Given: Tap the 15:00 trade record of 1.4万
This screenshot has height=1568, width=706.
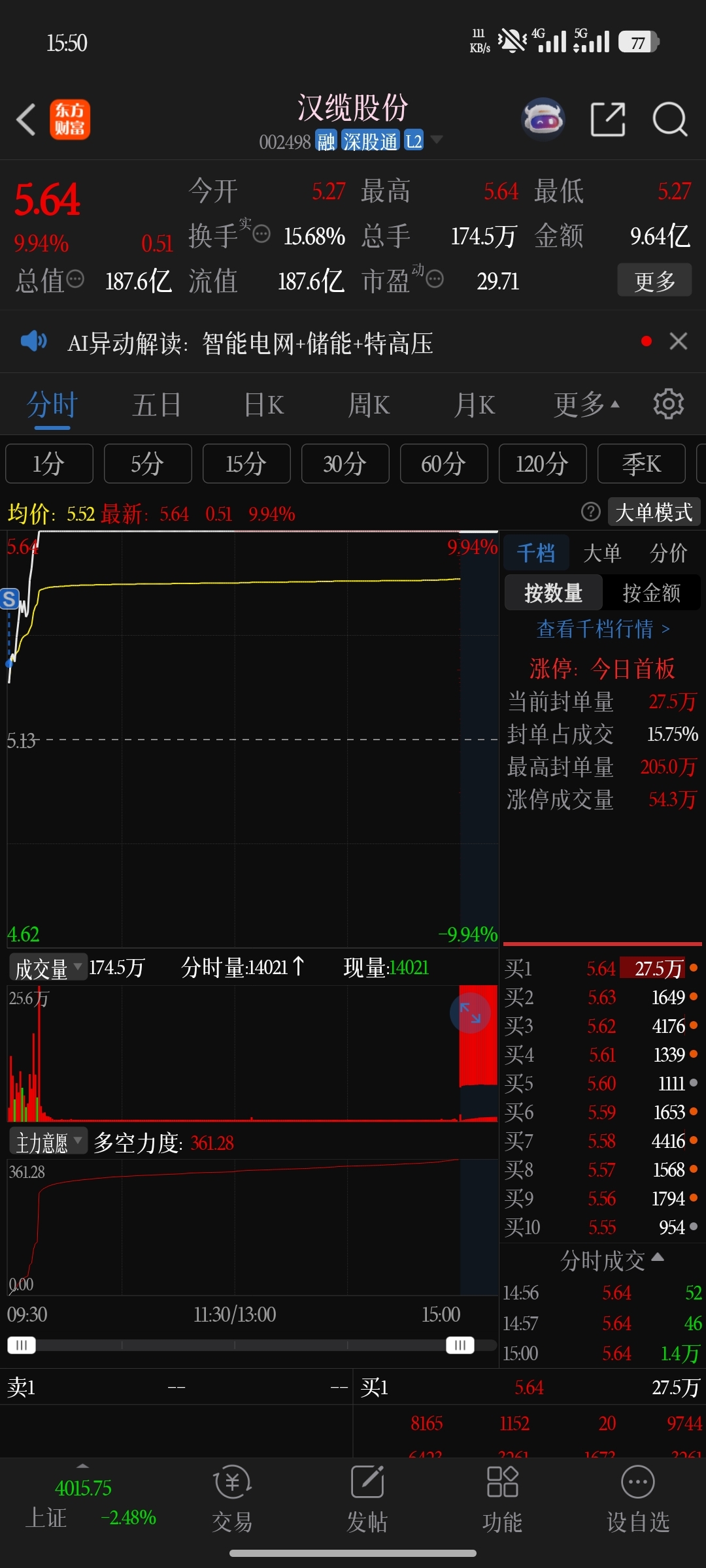Looking at the screenshot, I should (x=601, y=1352).
